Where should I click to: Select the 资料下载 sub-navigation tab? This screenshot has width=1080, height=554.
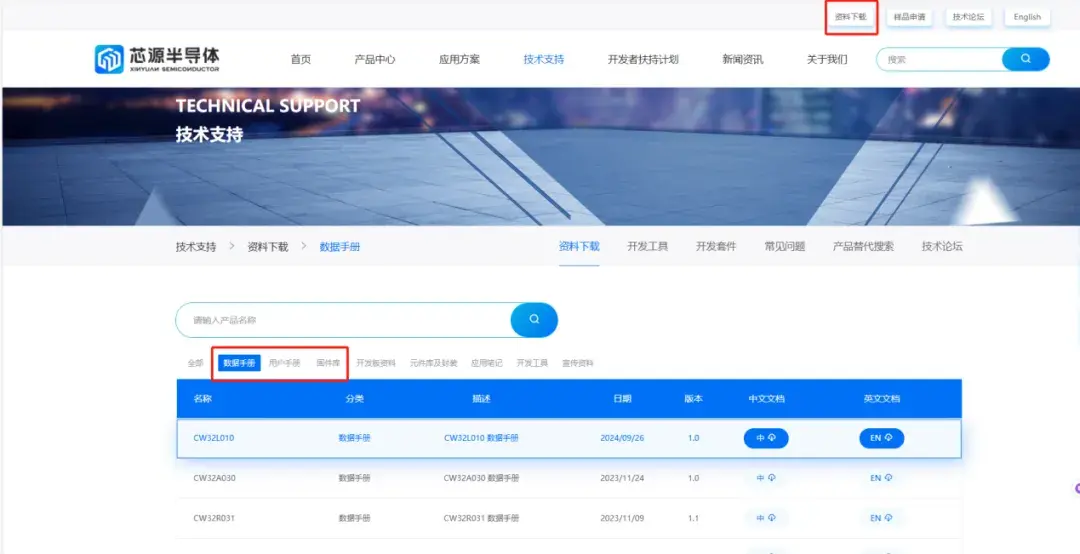point(579,246)
